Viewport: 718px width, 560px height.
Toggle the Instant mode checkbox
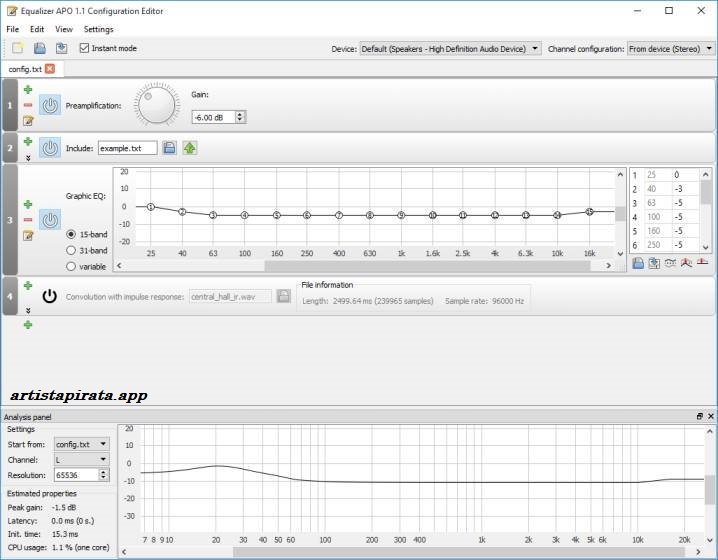84,48
